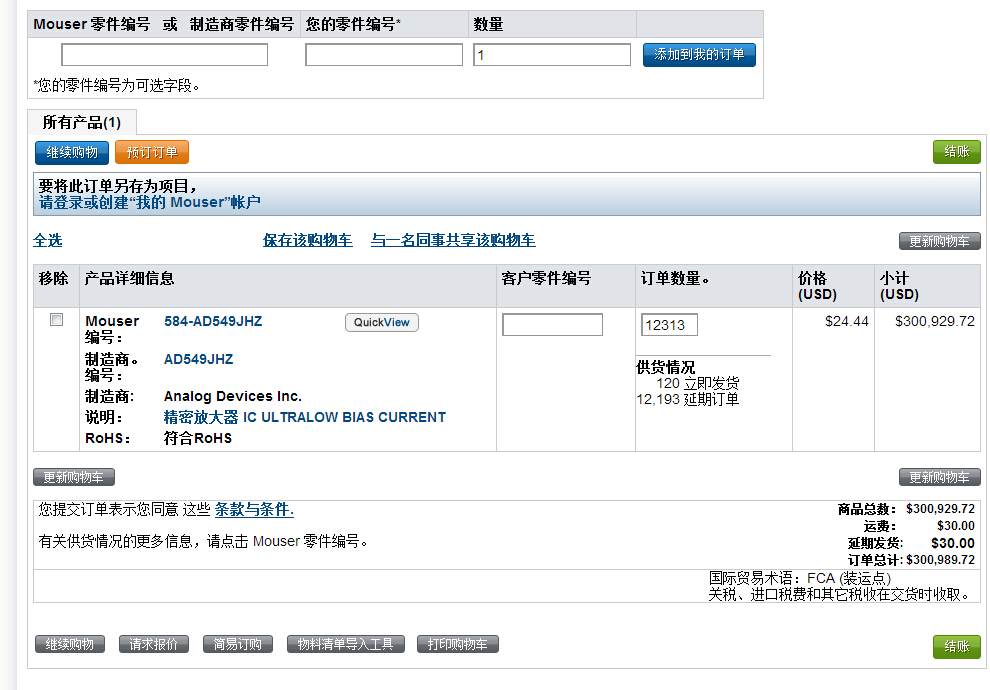Open the 物料清单导入工具 button
Viewport: 990px width, 690px height.
[345, 644]
